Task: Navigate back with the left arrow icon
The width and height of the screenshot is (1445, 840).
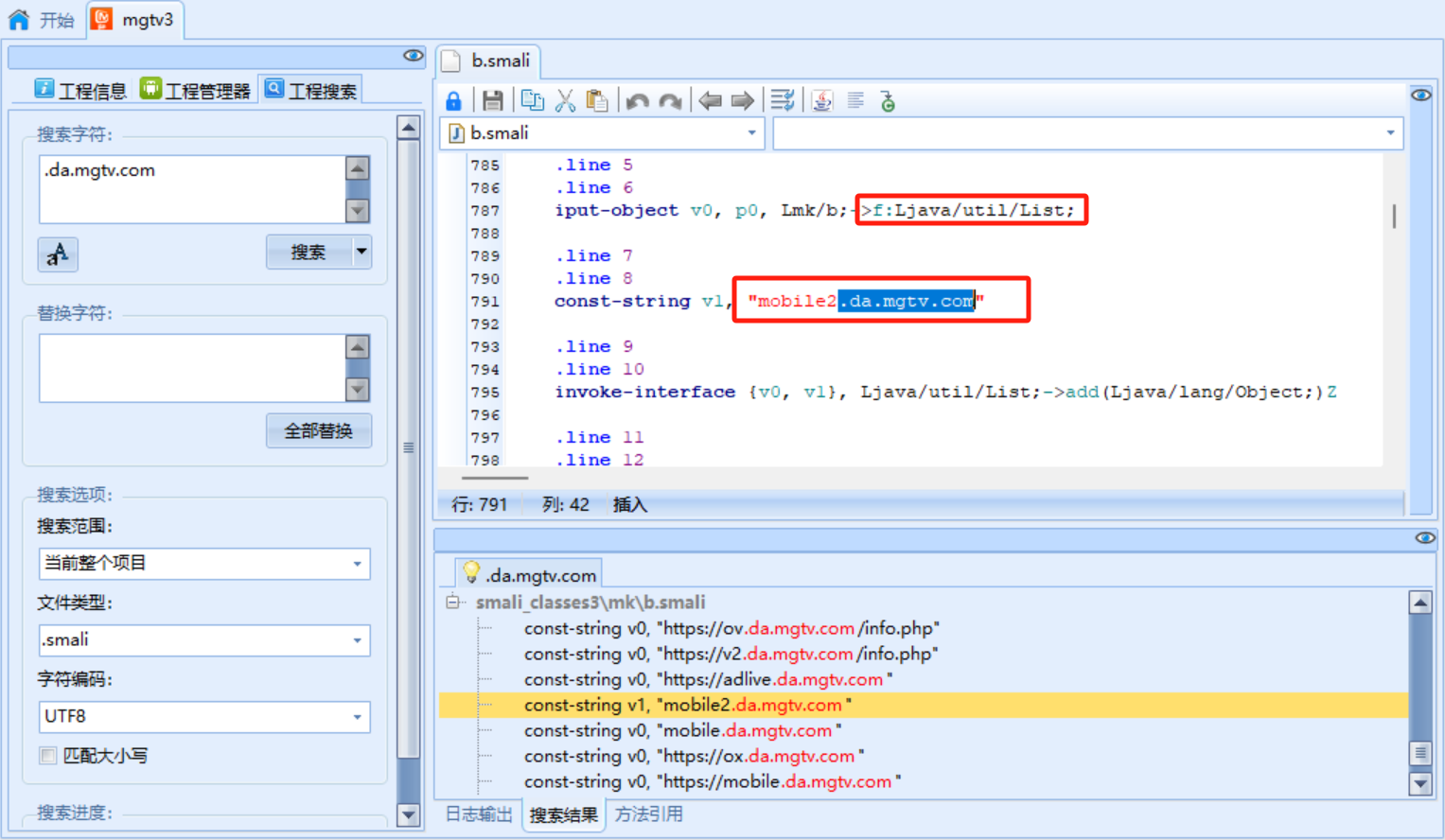Action: point(711,100)
